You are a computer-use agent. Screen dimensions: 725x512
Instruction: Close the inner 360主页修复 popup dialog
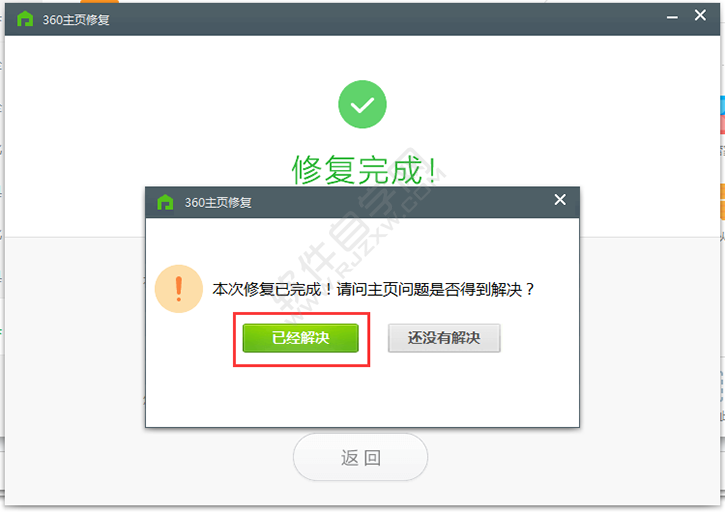(560, 200)
